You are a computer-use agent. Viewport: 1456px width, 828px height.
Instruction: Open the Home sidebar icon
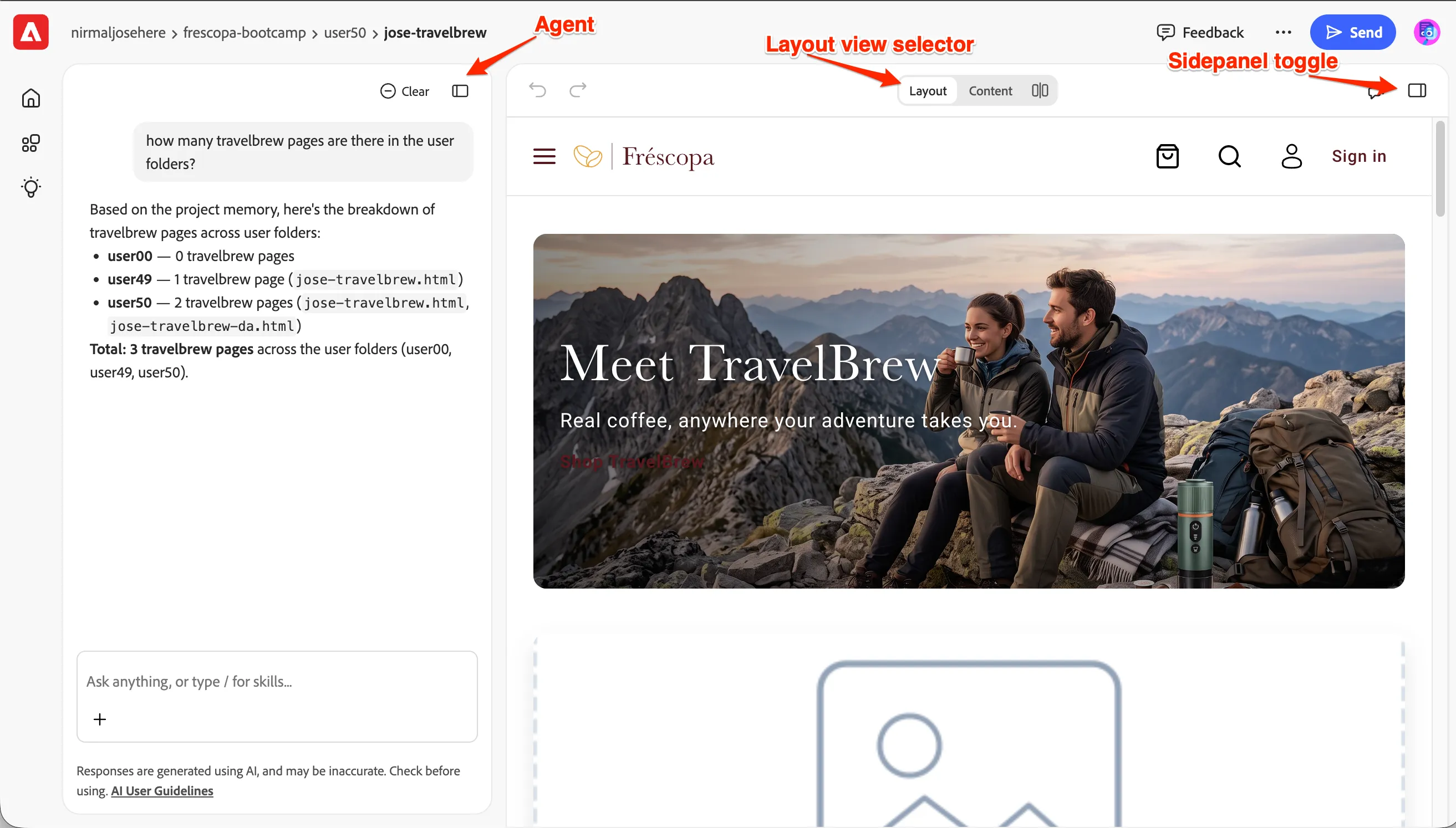[30, 99]
